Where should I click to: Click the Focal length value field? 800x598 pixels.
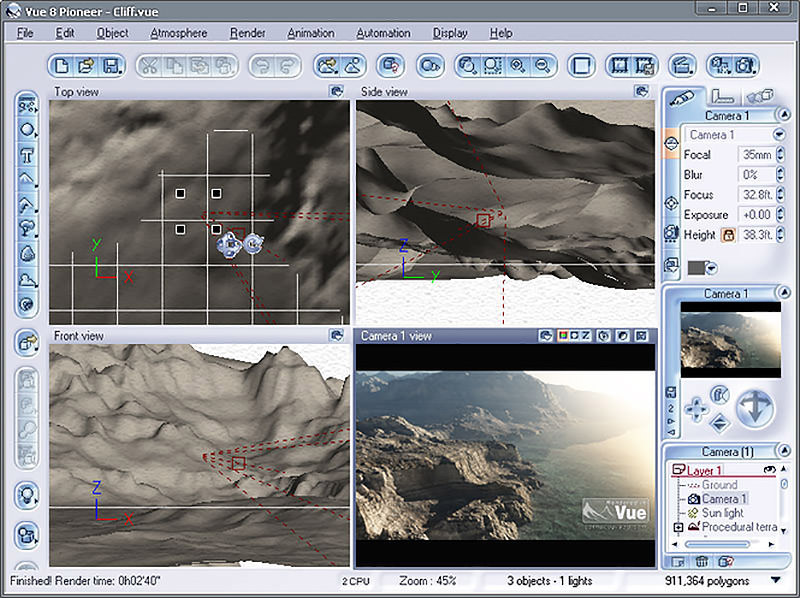755,155
